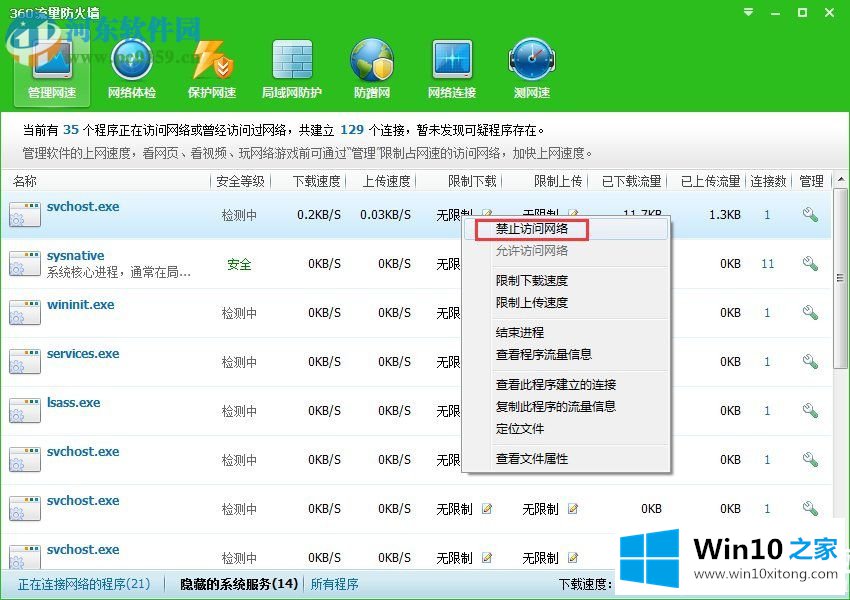Sort by 连接数 column header
The height and width of the screenshot is (600, 850).
[768, 181]
